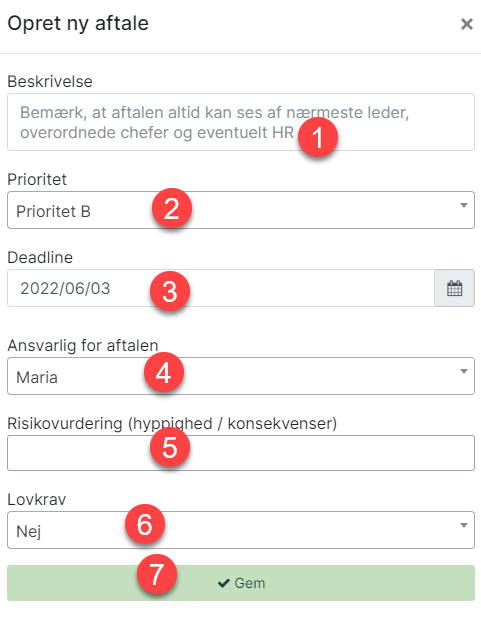Screen dimensions: 481x619
Task: Expand the Ansvarlig for aftalen dropdown showing Maria
Action: (241, 376)
